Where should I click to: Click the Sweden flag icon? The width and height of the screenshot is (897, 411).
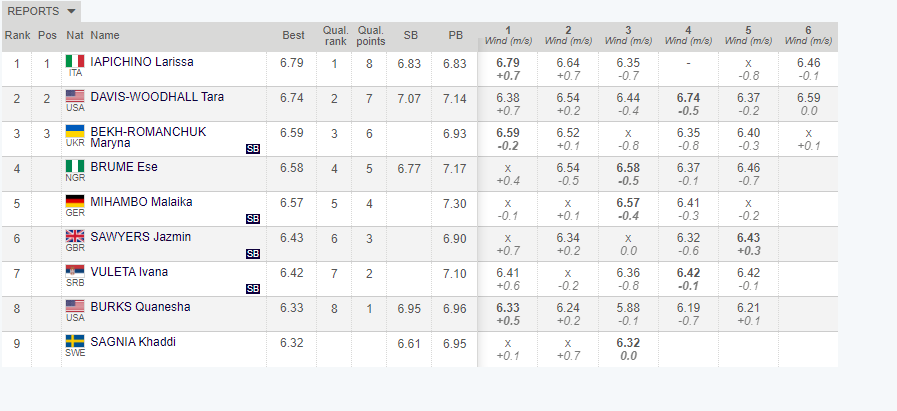75,341
